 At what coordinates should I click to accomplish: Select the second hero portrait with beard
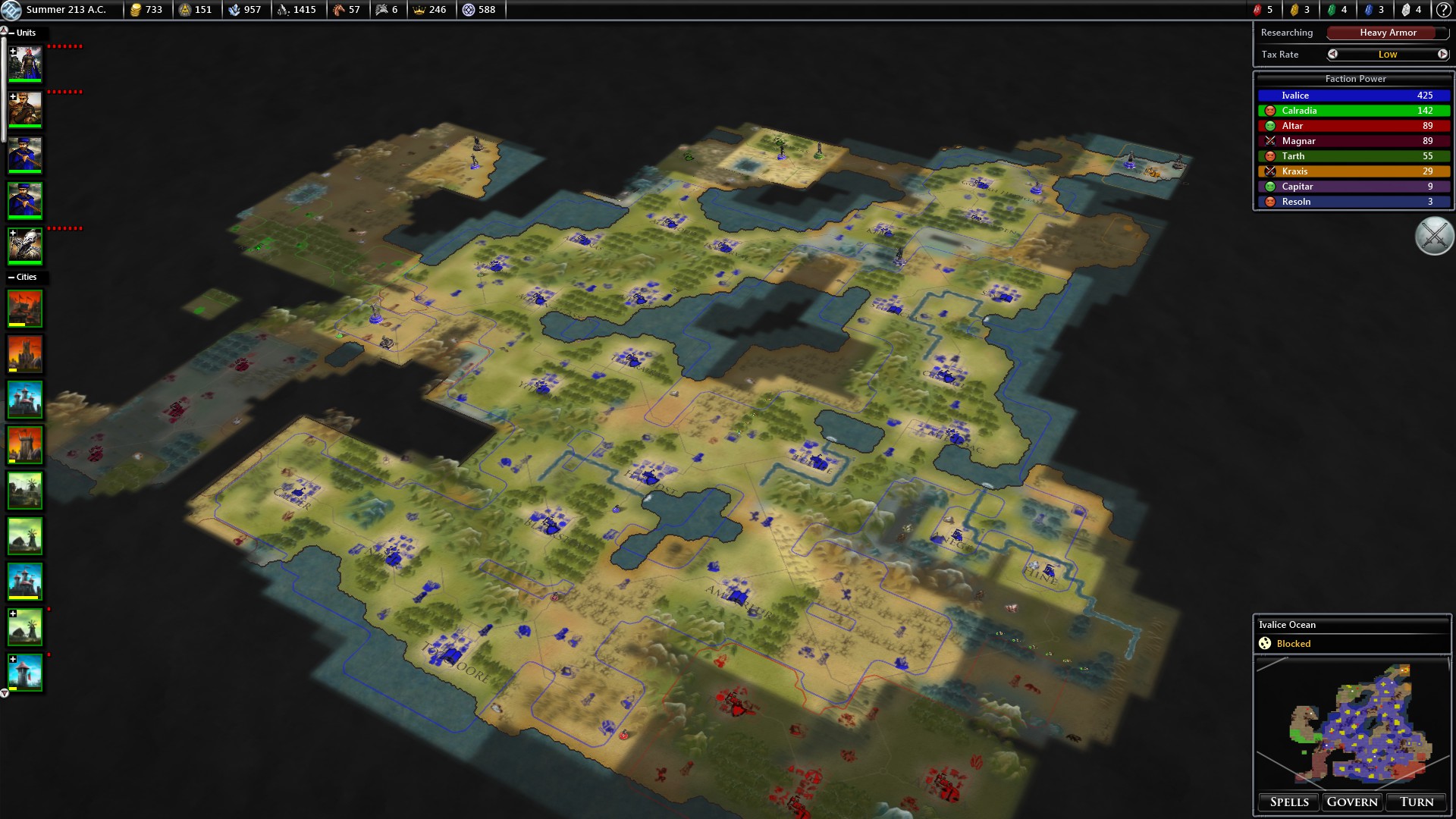25,109
